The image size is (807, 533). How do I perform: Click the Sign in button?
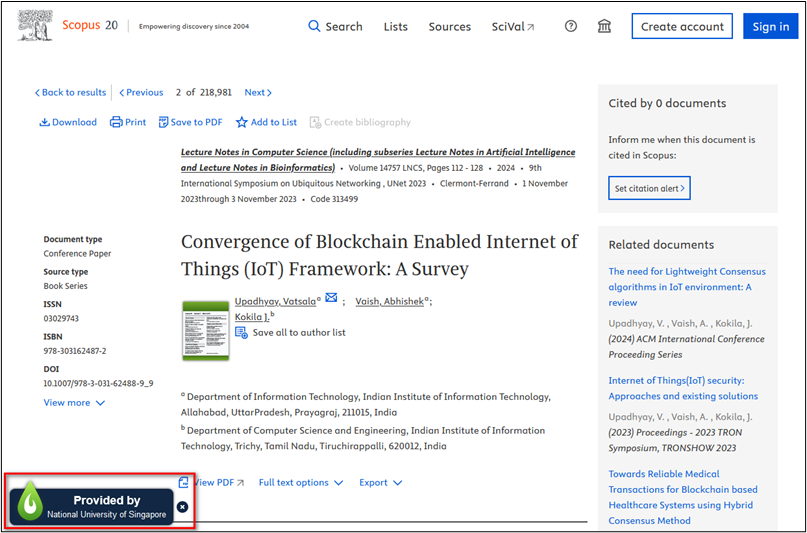coord(770,26)
